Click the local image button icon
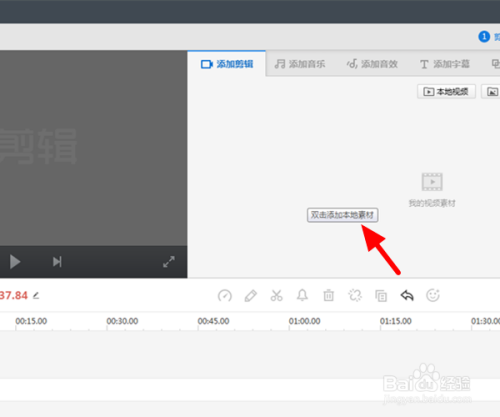The image size is (500, 417). pos(492,91)
